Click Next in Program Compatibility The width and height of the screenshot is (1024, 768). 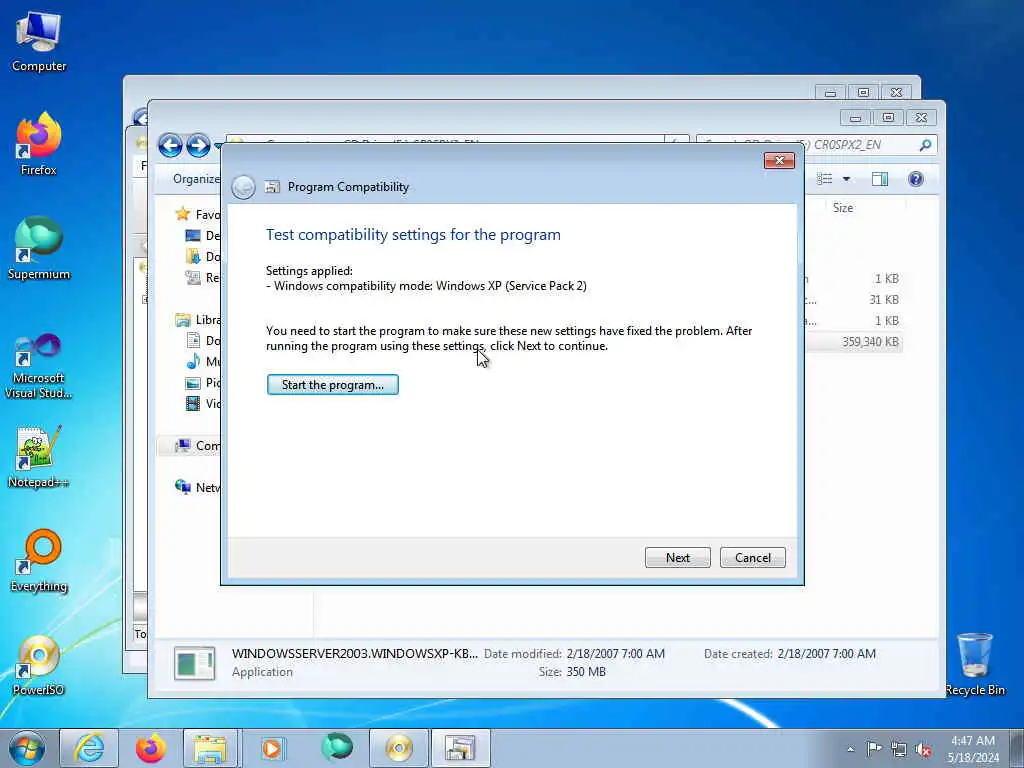(678, 558)
